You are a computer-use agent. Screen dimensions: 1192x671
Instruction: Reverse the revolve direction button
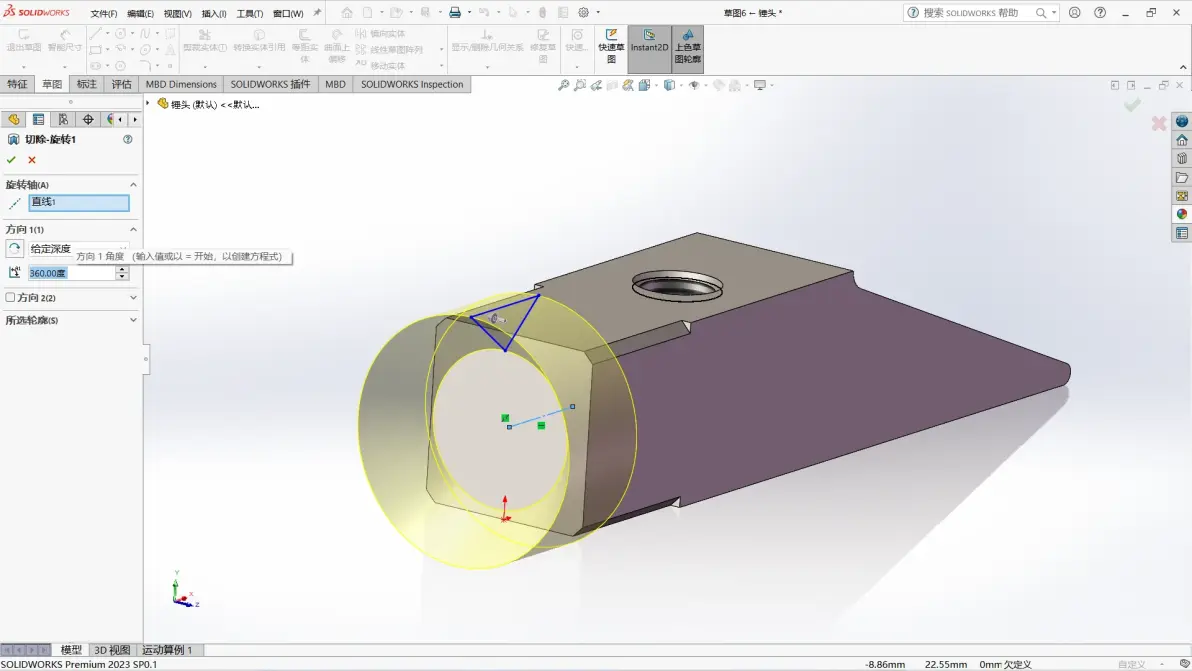click(x=14, y=248)
